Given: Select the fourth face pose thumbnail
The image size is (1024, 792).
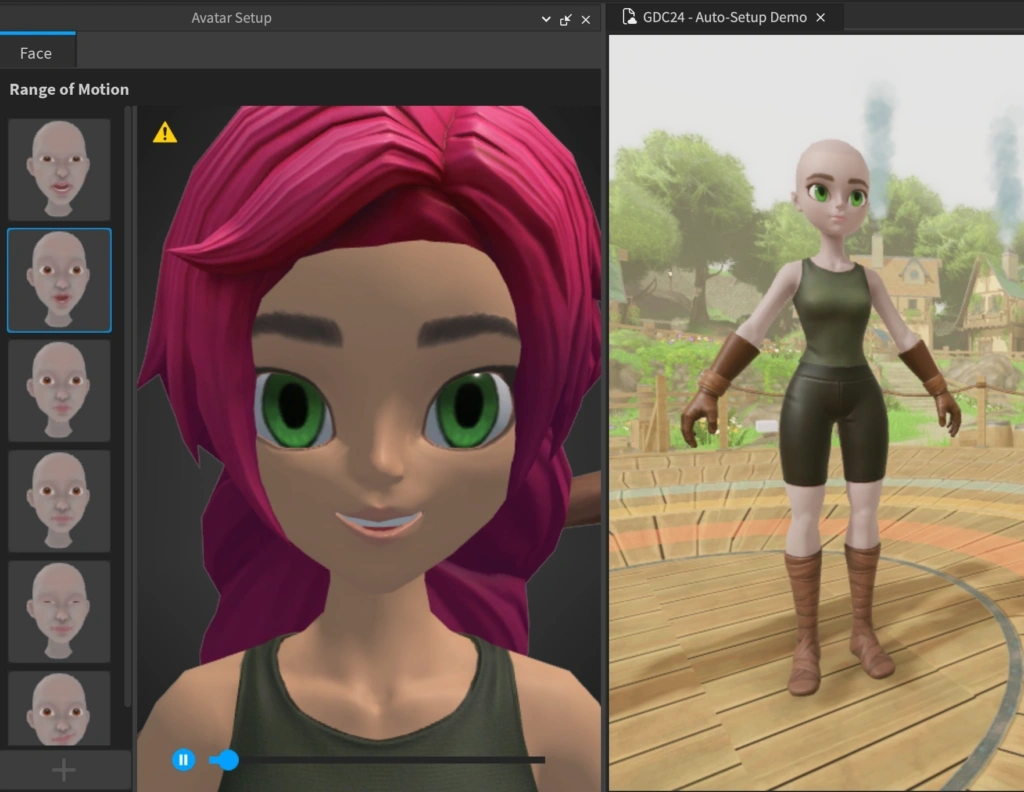Looking at the screenshot, I should coord(59,500).
